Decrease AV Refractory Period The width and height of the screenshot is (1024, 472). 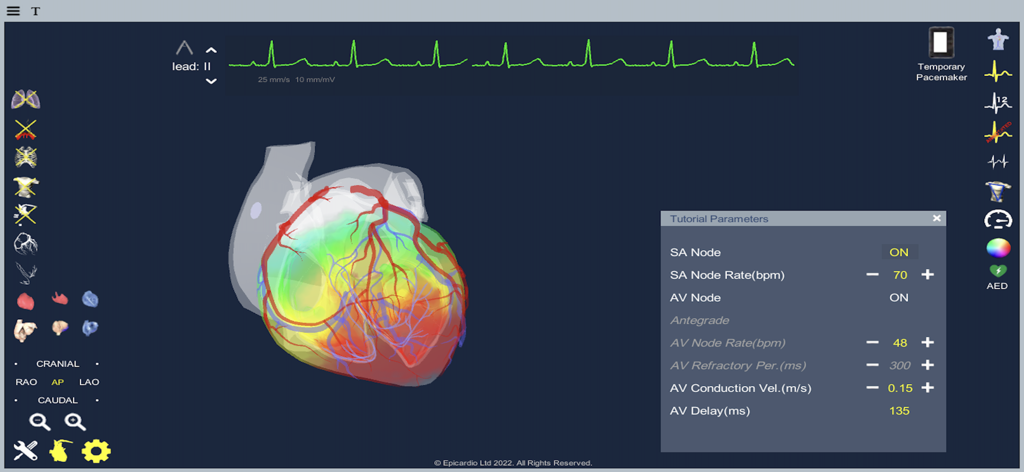point(872,366)
